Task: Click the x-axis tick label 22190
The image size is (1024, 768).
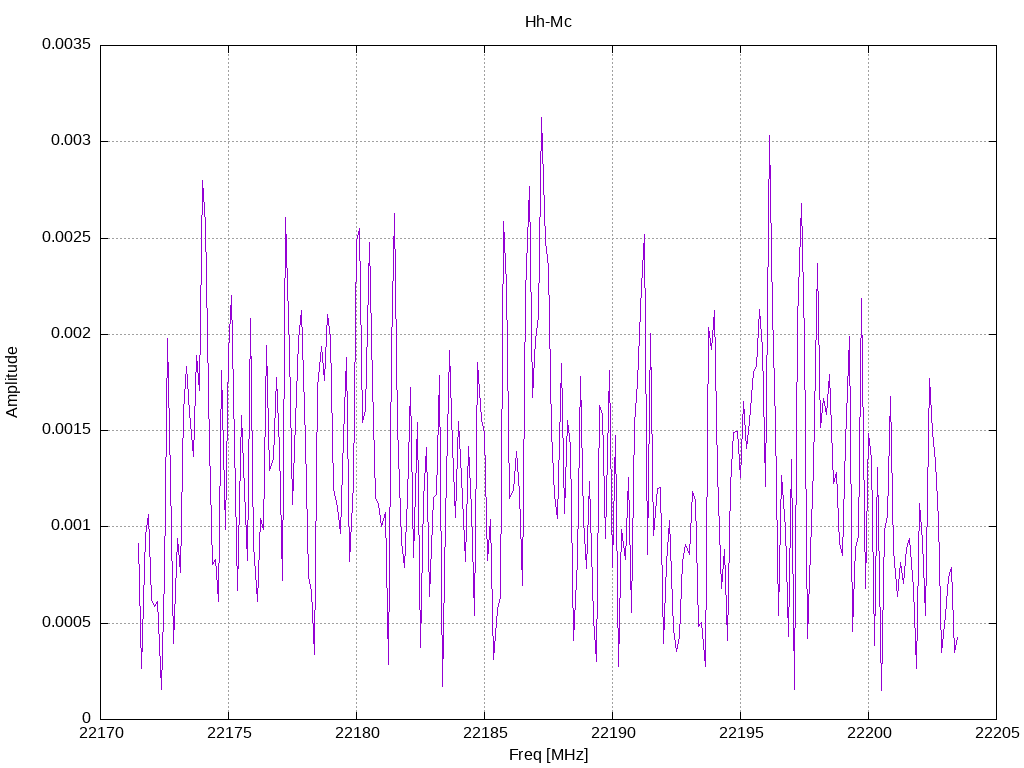Action: pos(613,733)
